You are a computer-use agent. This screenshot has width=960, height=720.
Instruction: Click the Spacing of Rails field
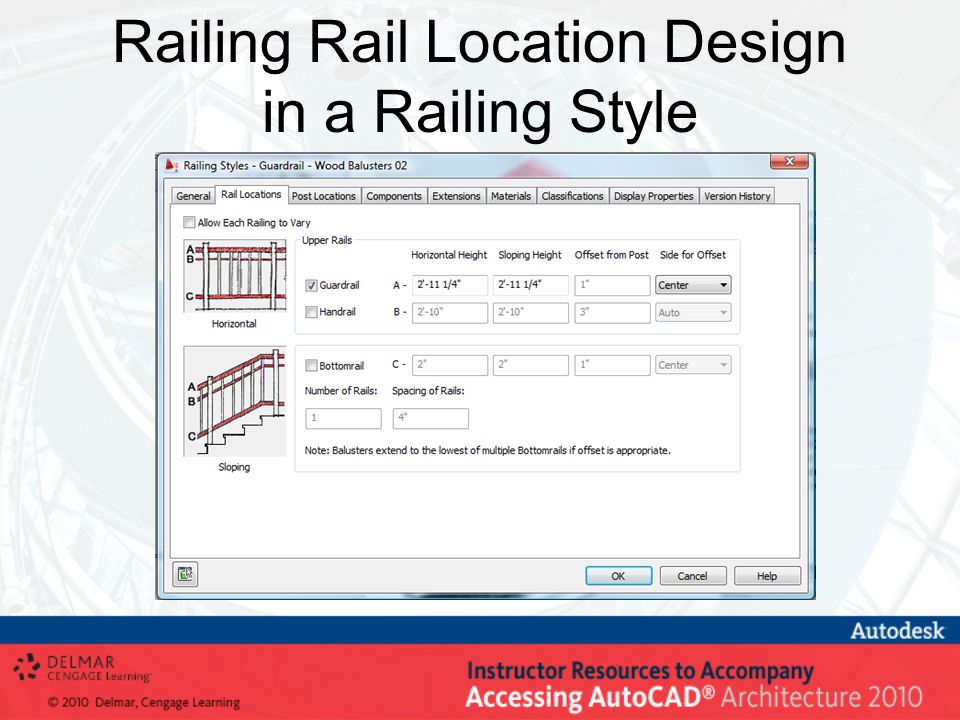click(430, 418)
